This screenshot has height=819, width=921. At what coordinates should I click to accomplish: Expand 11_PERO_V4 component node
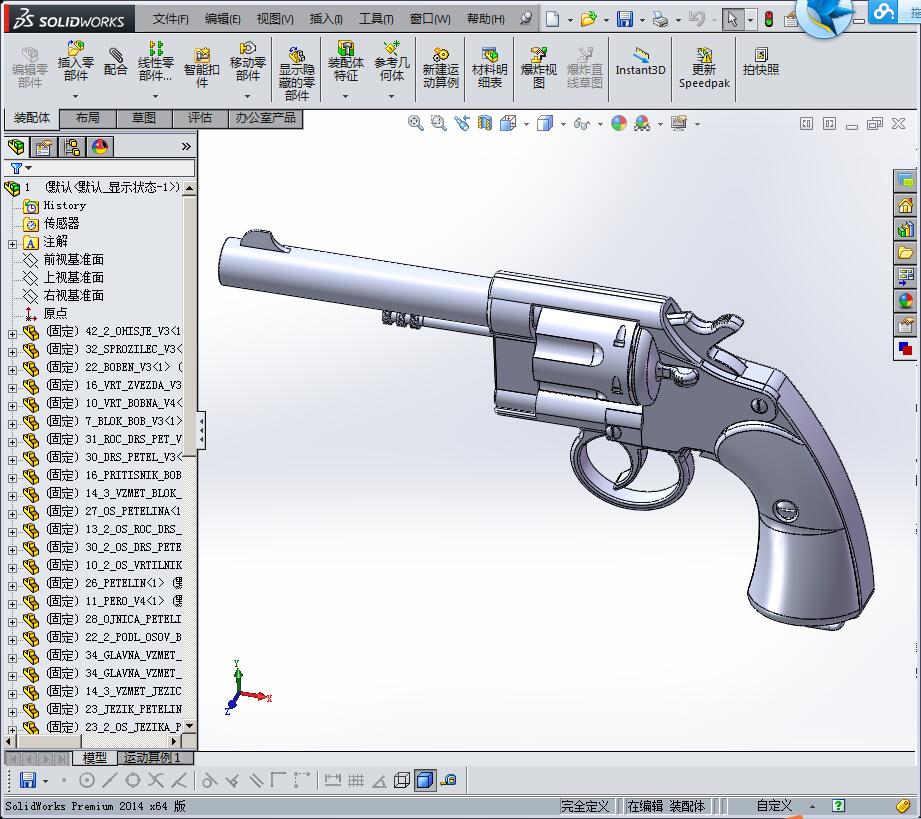12,604
